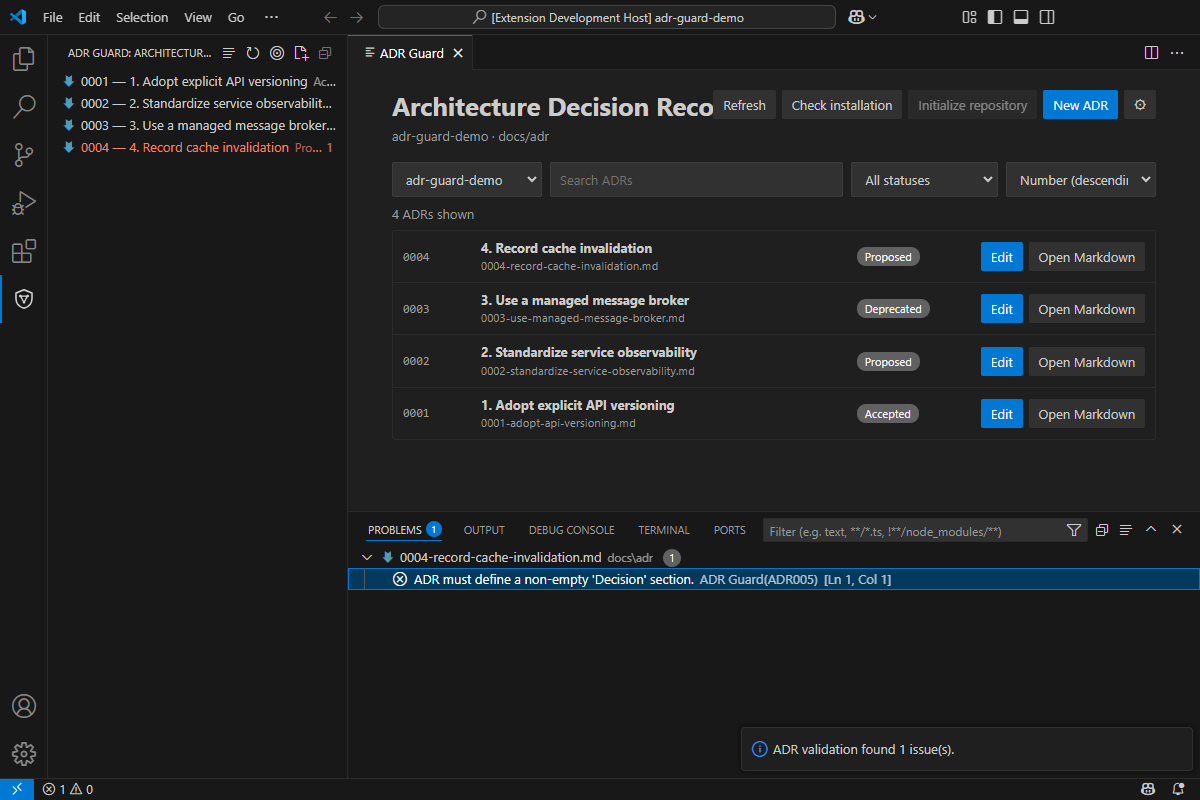Open the adr-guard-demo repository dropdown

pyautogui.click(x=467, y=180)
